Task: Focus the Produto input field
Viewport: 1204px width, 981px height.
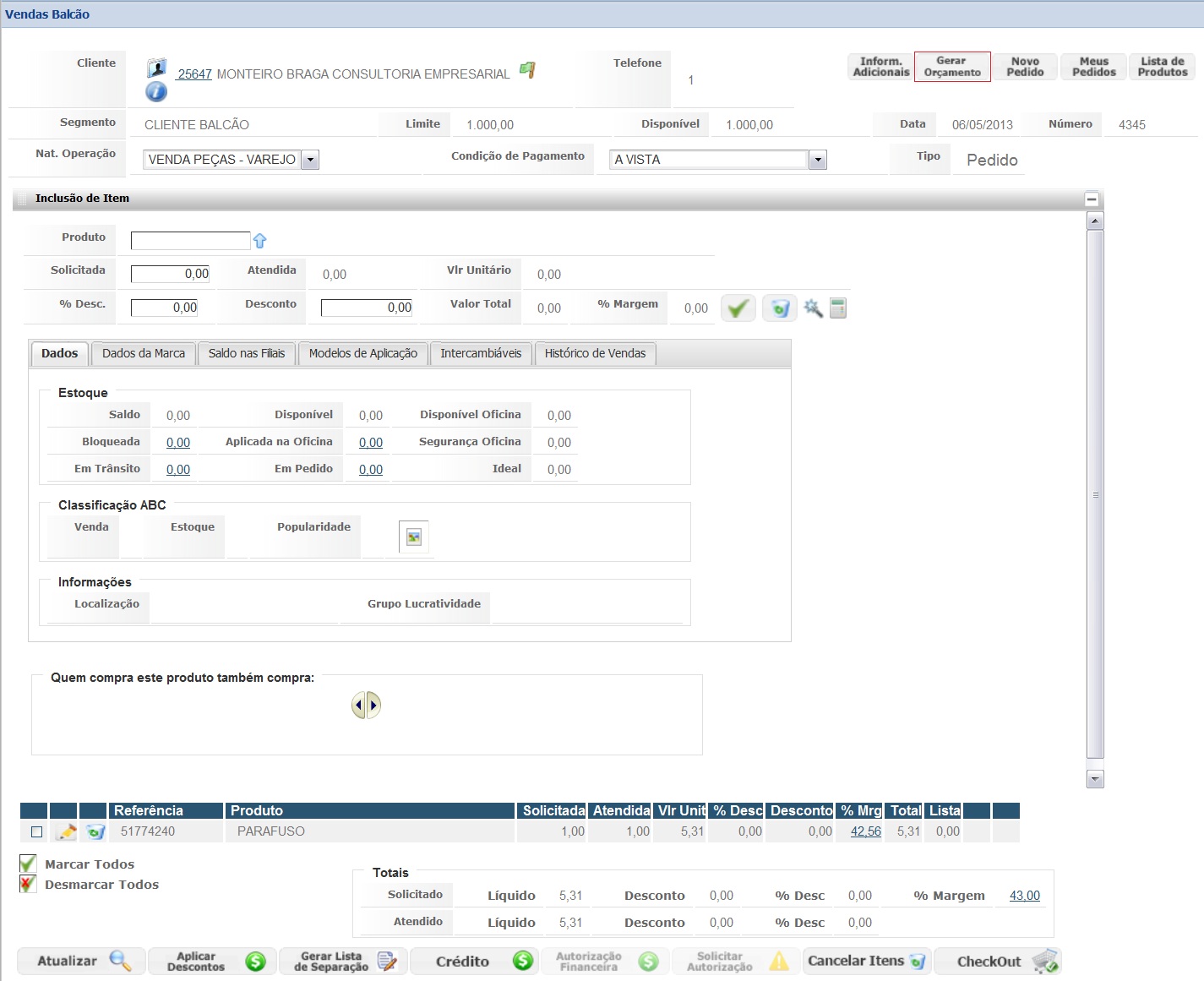Action: [x=191, y=241]
